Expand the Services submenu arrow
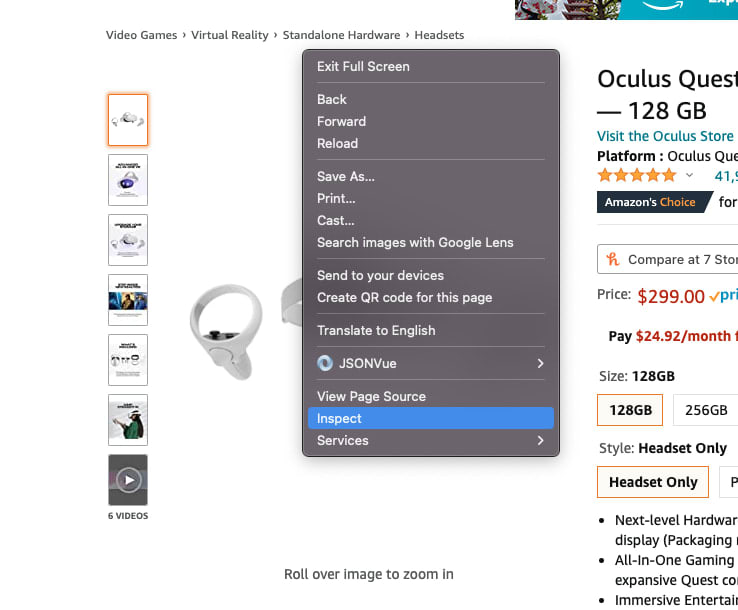The image size is (738, 610). pyautogui.click(x=540, y=440)
